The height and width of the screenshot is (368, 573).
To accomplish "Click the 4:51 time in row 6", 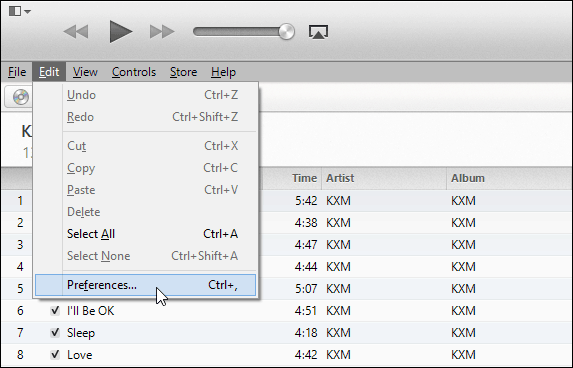I will pyautogui.click(x=306, y=311).
